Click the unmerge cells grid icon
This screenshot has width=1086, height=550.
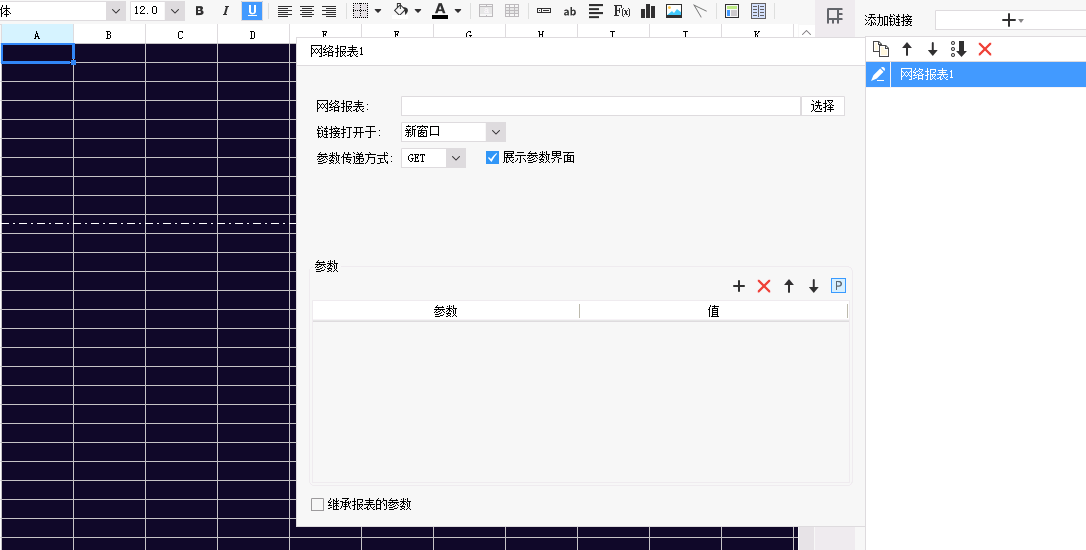[x=512, y=11]
